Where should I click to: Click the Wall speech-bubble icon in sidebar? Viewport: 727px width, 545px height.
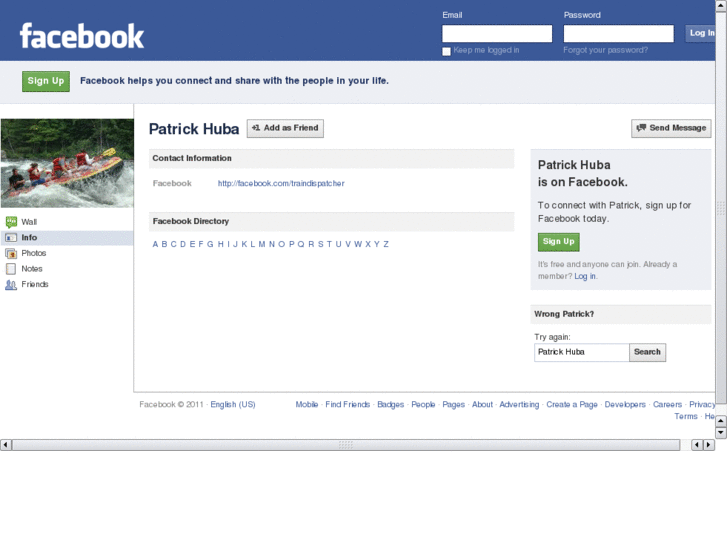pos(11,222)
